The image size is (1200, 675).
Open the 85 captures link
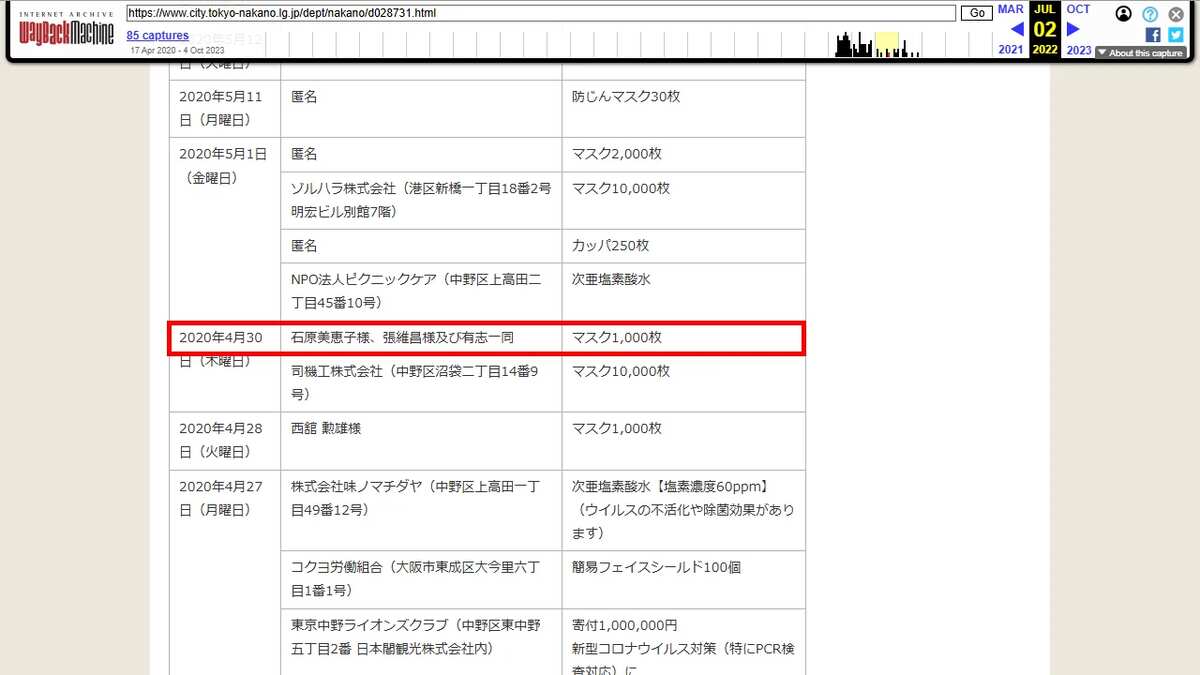pyautogui.click(x=157, y=36)
